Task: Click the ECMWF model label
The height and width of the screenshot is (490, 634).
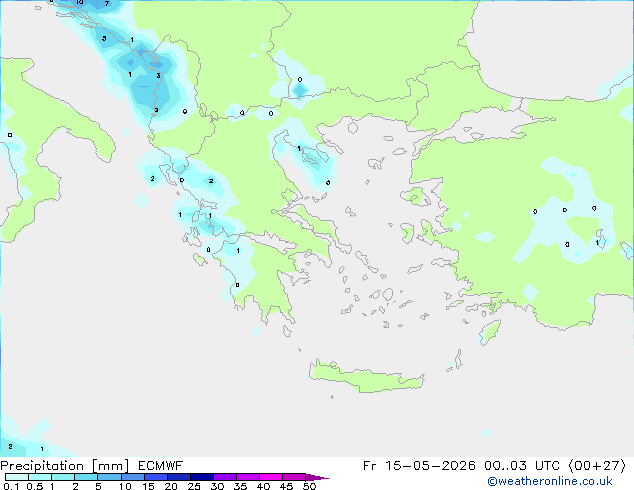Action: [161, 466]
